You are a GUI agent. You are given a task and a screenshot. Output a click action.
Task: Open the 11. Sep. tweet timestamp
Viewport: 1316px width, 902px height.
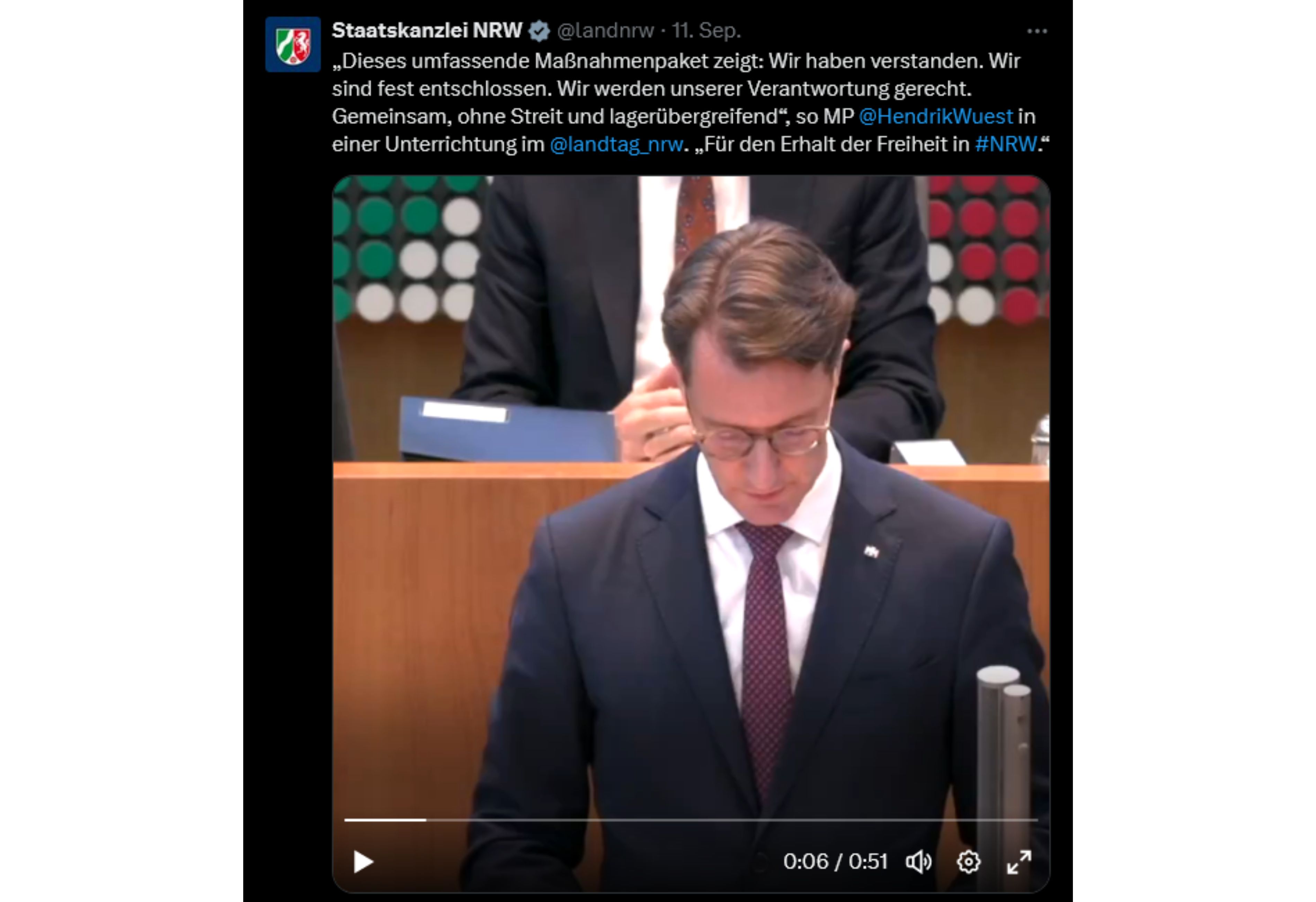click(x=706, y=30)
